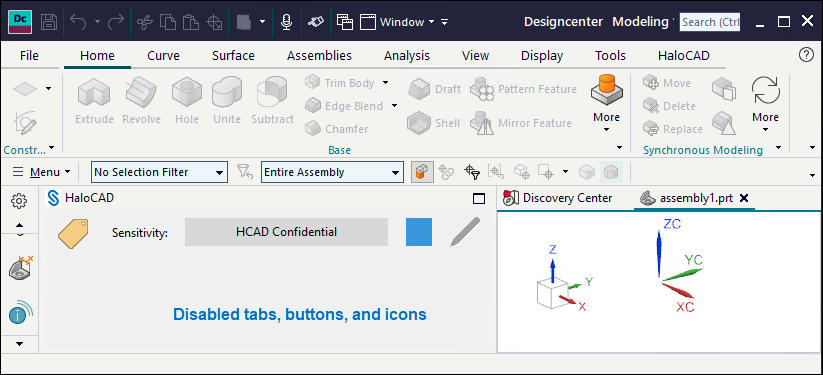Viewport: 823px width, 375px height.
Task: Click the assembly navigator icon in sidebar
Action: tap(21, 268)
